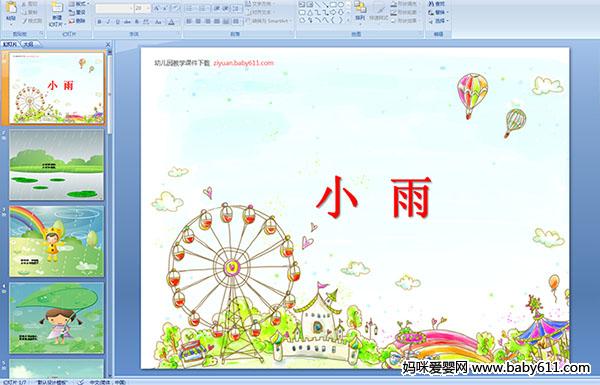Click the Delete slide (删除) icon
The width and height of the screenshot is (600, 385).
point(77,21)
